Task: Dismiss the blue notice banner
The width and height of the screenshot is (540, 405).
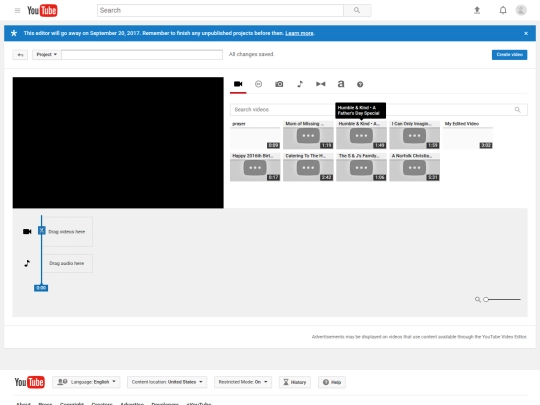Action: pos(526,33)
